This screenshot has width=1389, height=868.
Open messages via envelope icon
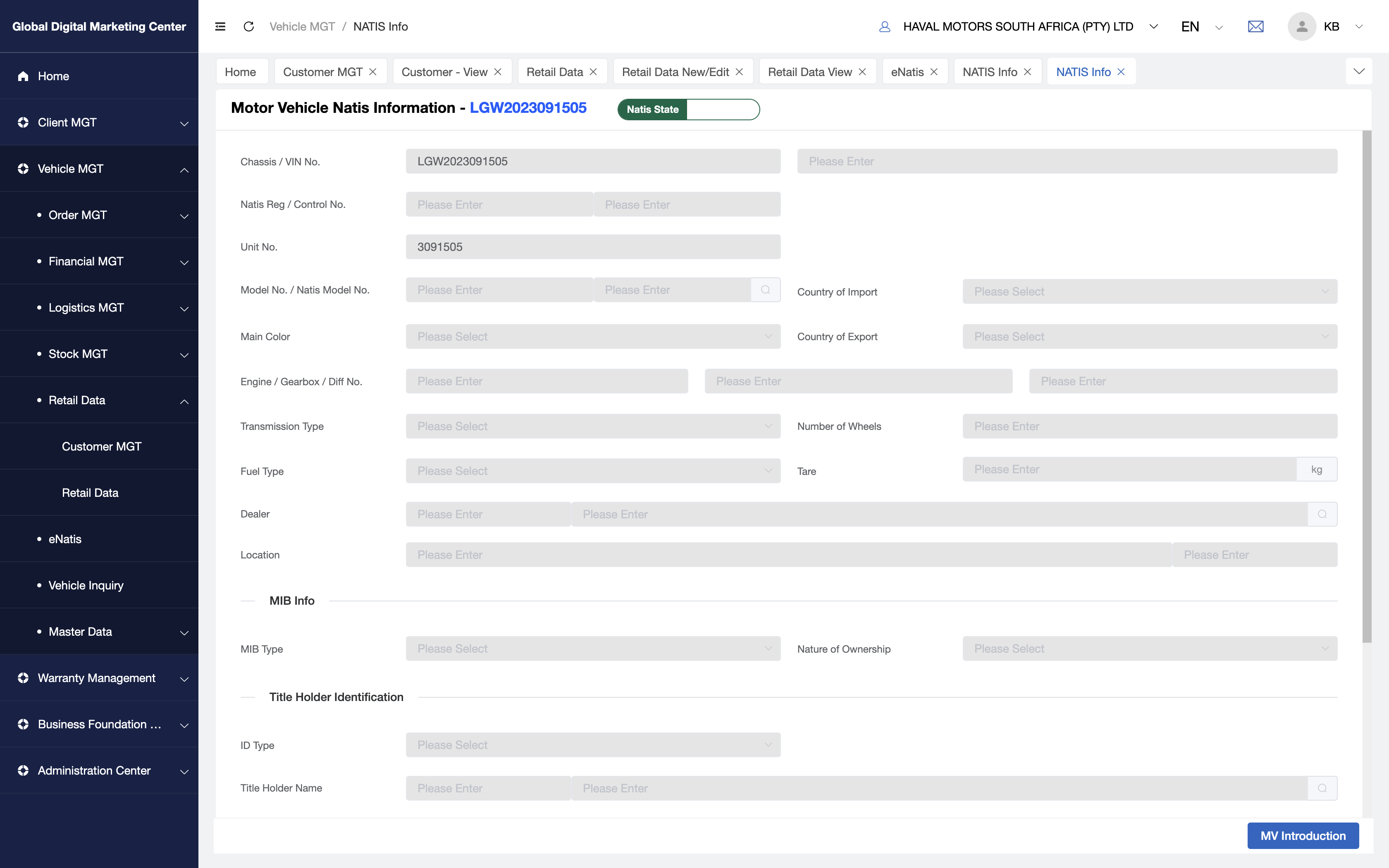click(1255, 26)
